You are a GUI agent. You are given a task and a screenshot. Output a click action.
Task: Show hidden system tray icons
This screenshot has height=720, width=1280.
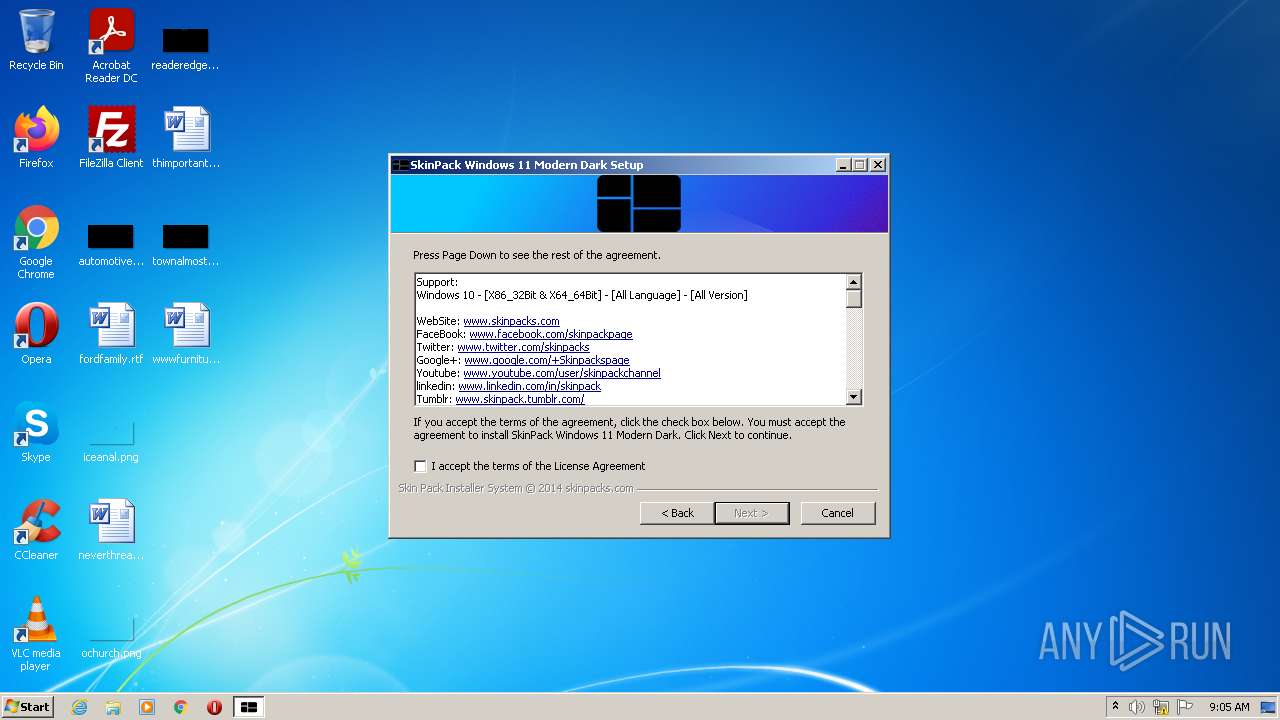pos(1115,707)
